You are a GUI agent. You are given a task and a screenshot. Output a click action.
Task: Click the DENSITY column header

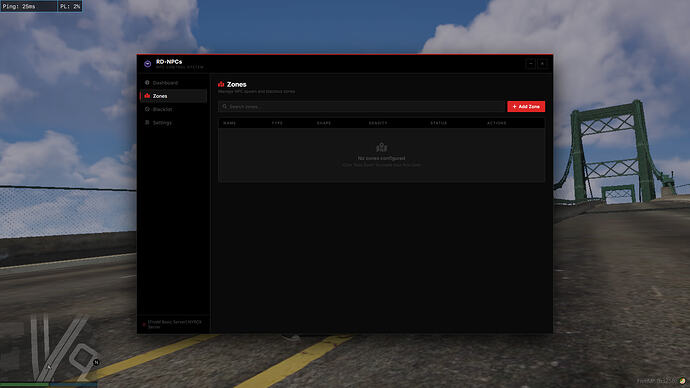[378, 123]
